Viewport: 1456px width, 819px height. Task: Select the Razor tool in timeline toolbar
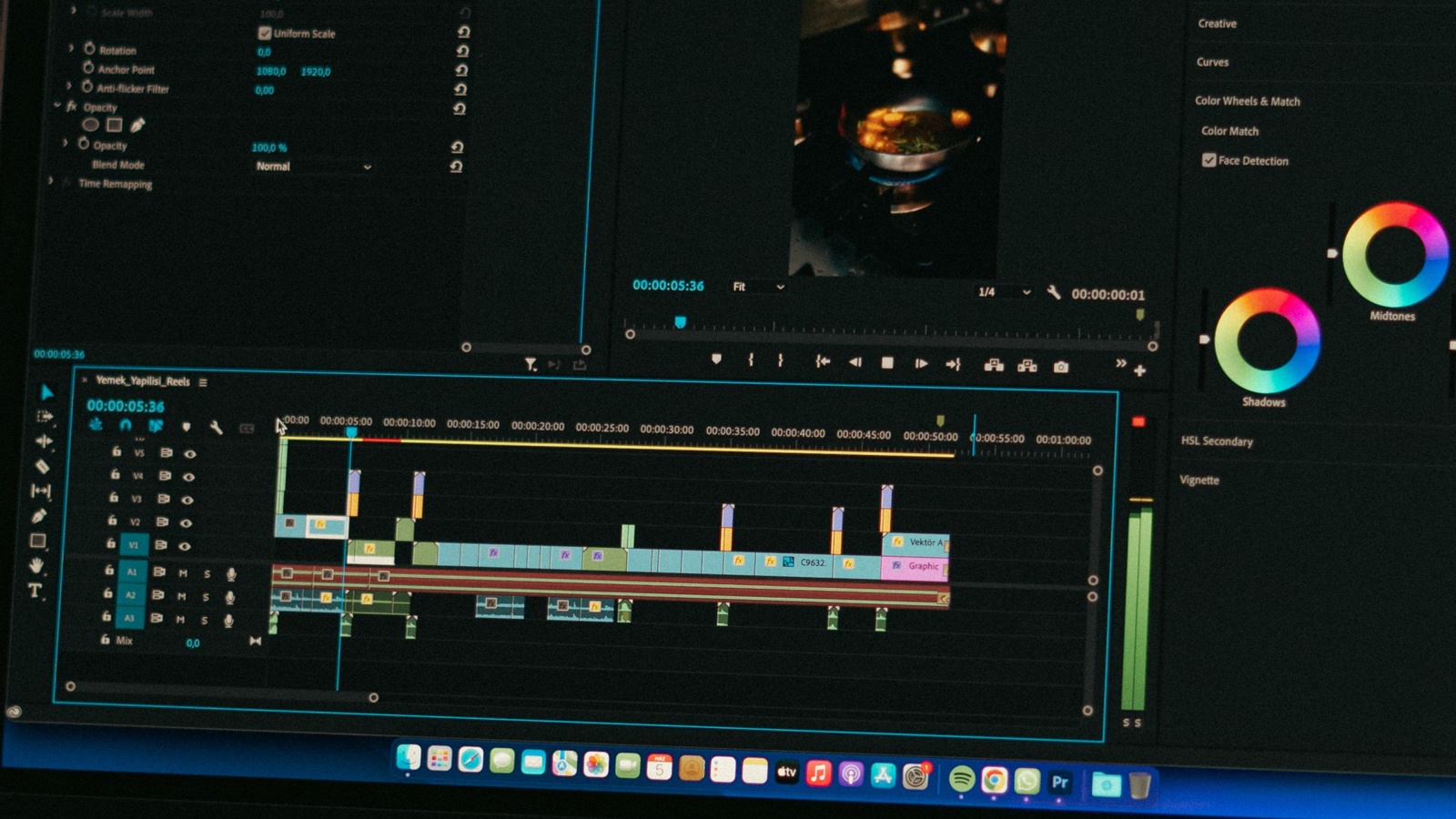click(x=42, y=466)
